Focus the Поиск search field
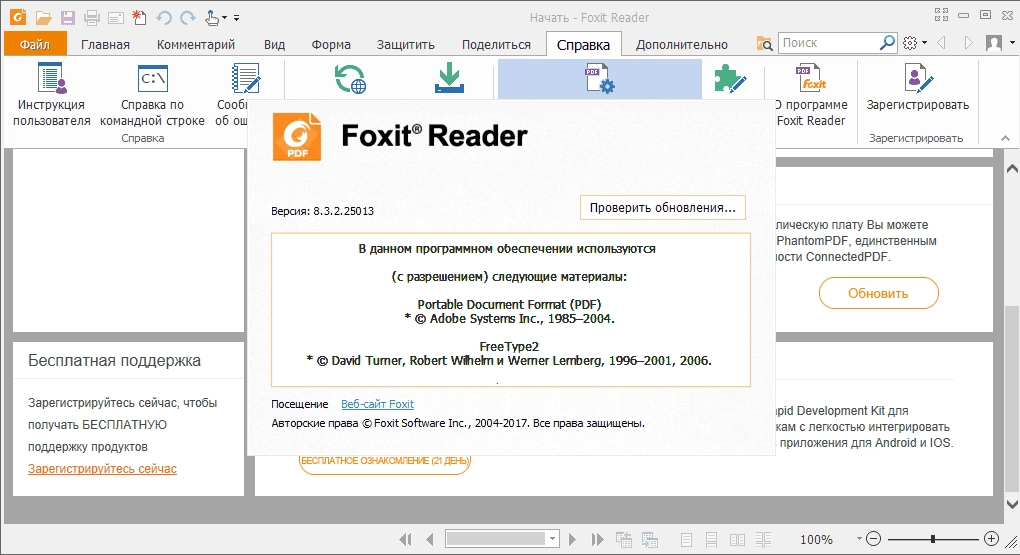The height and width of the screenshot is (555, 1020). (x=827, y=43)
